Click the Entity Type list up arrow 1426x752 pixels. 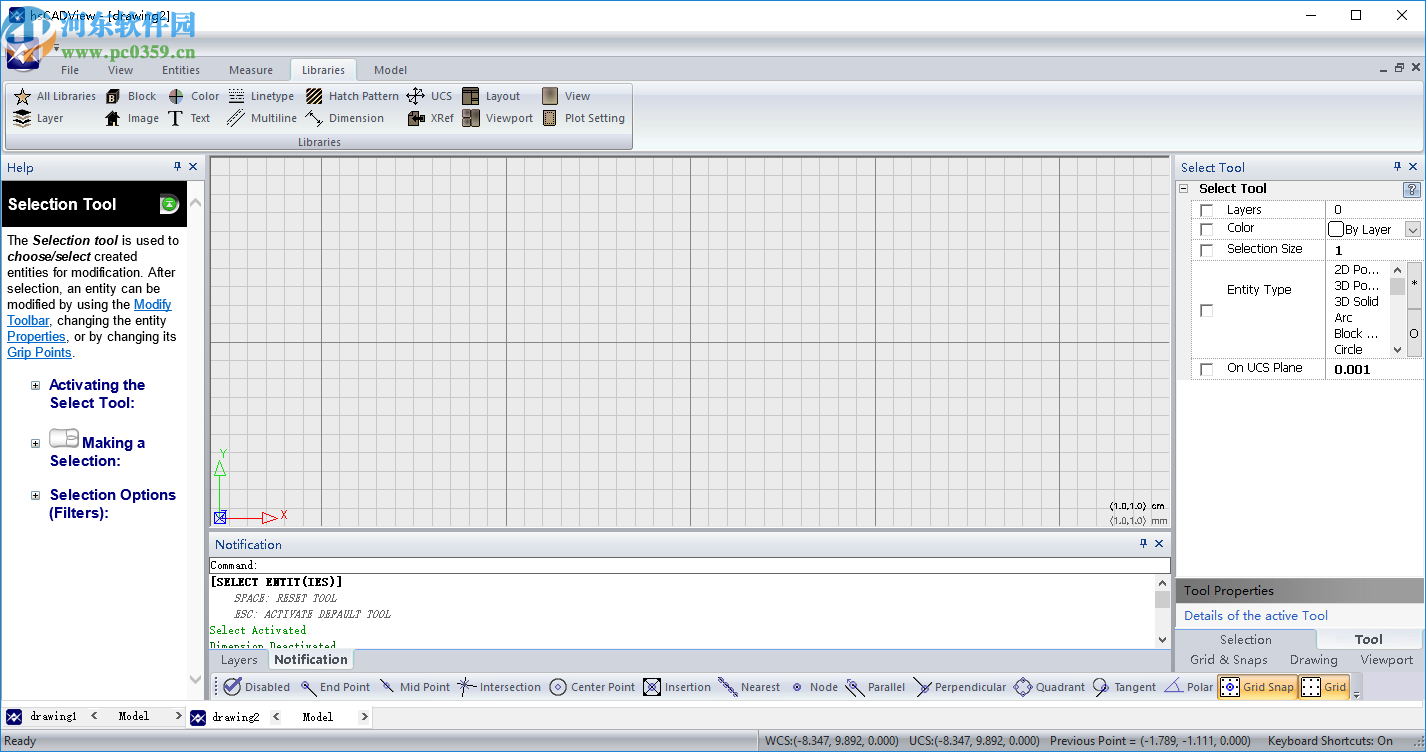[1398, 270]
